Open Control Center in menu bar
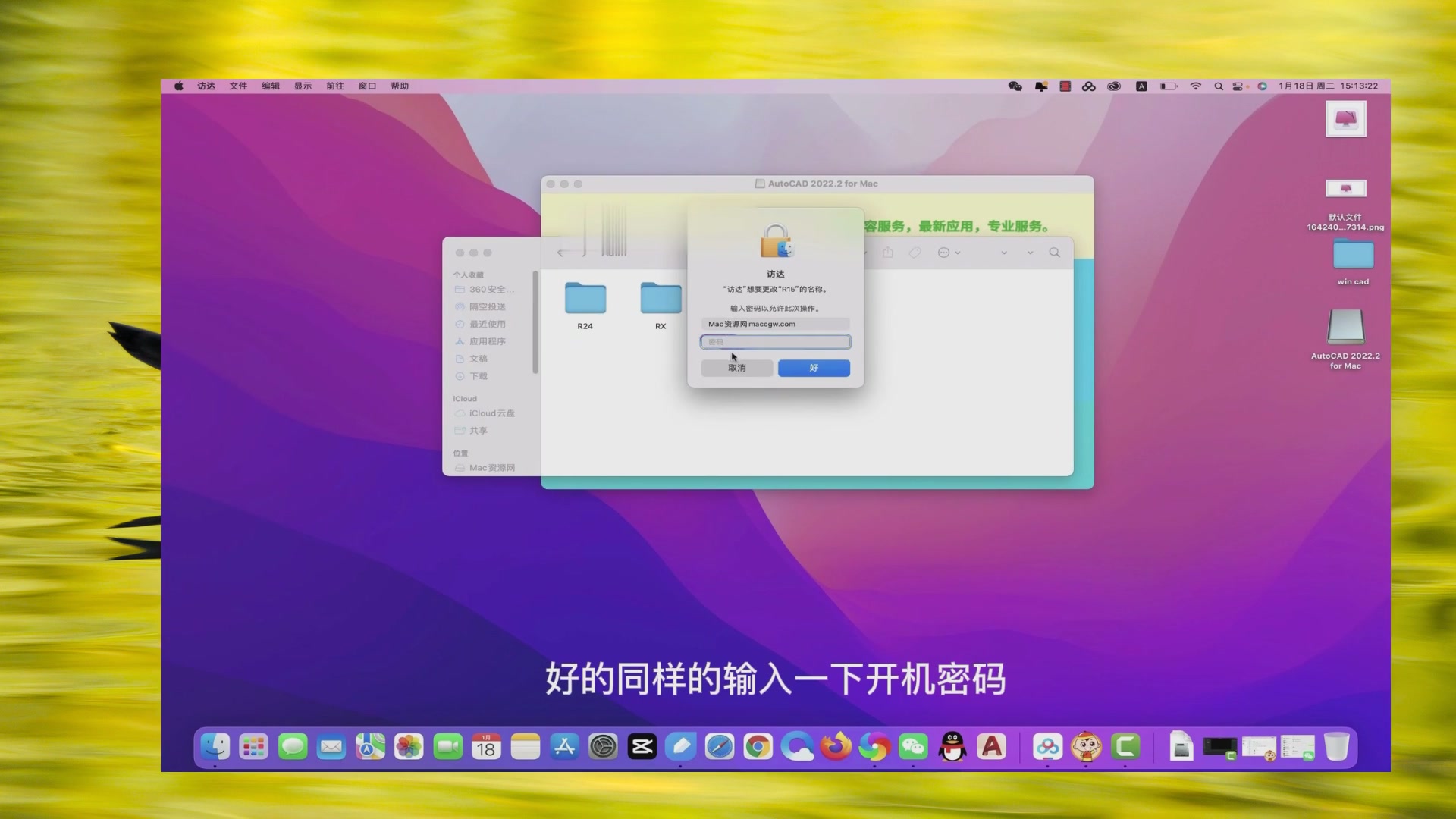The width and height of the screenshot is (1456, 819). tap(1238, 86)
